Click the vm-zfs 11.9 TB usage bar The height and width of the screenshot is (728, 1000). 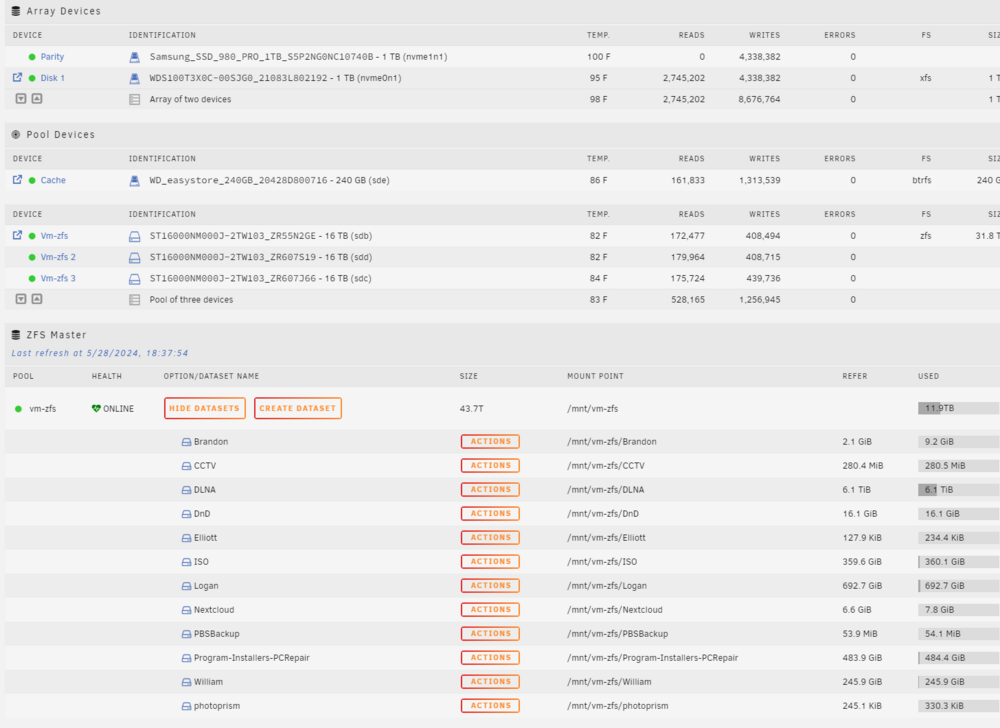pyautogui.click(x=959, y=409)
